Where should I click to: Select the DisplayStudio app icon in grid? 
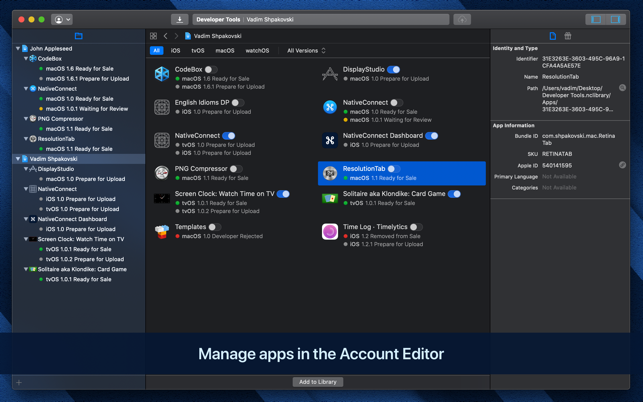[330, 74]
